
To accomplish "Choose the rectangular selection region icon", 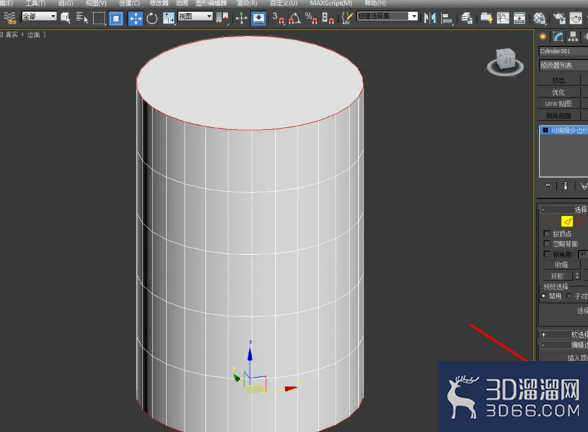I will coord(99,18).
